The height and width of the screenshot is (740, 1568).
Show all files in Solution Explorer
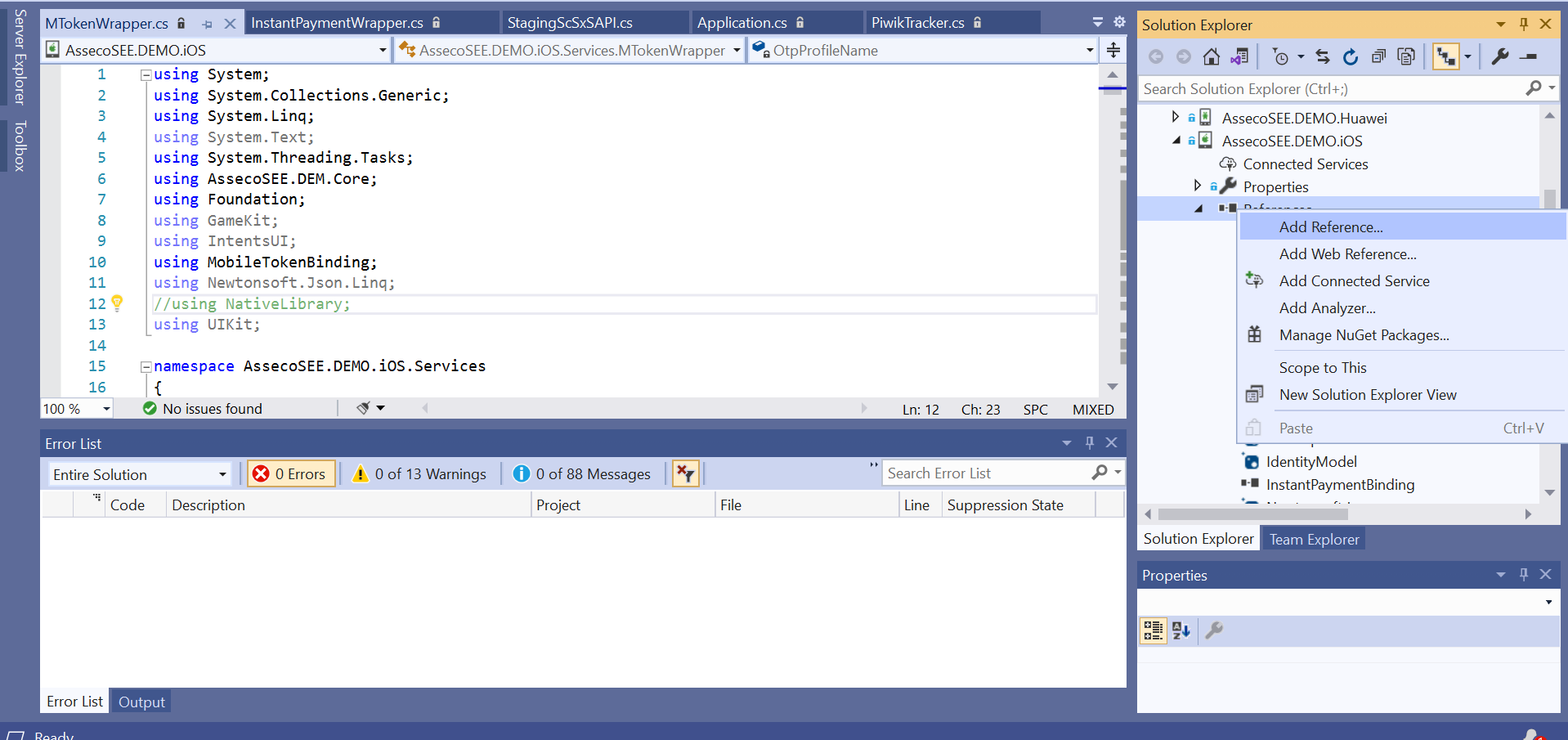tap(1406, 56)
